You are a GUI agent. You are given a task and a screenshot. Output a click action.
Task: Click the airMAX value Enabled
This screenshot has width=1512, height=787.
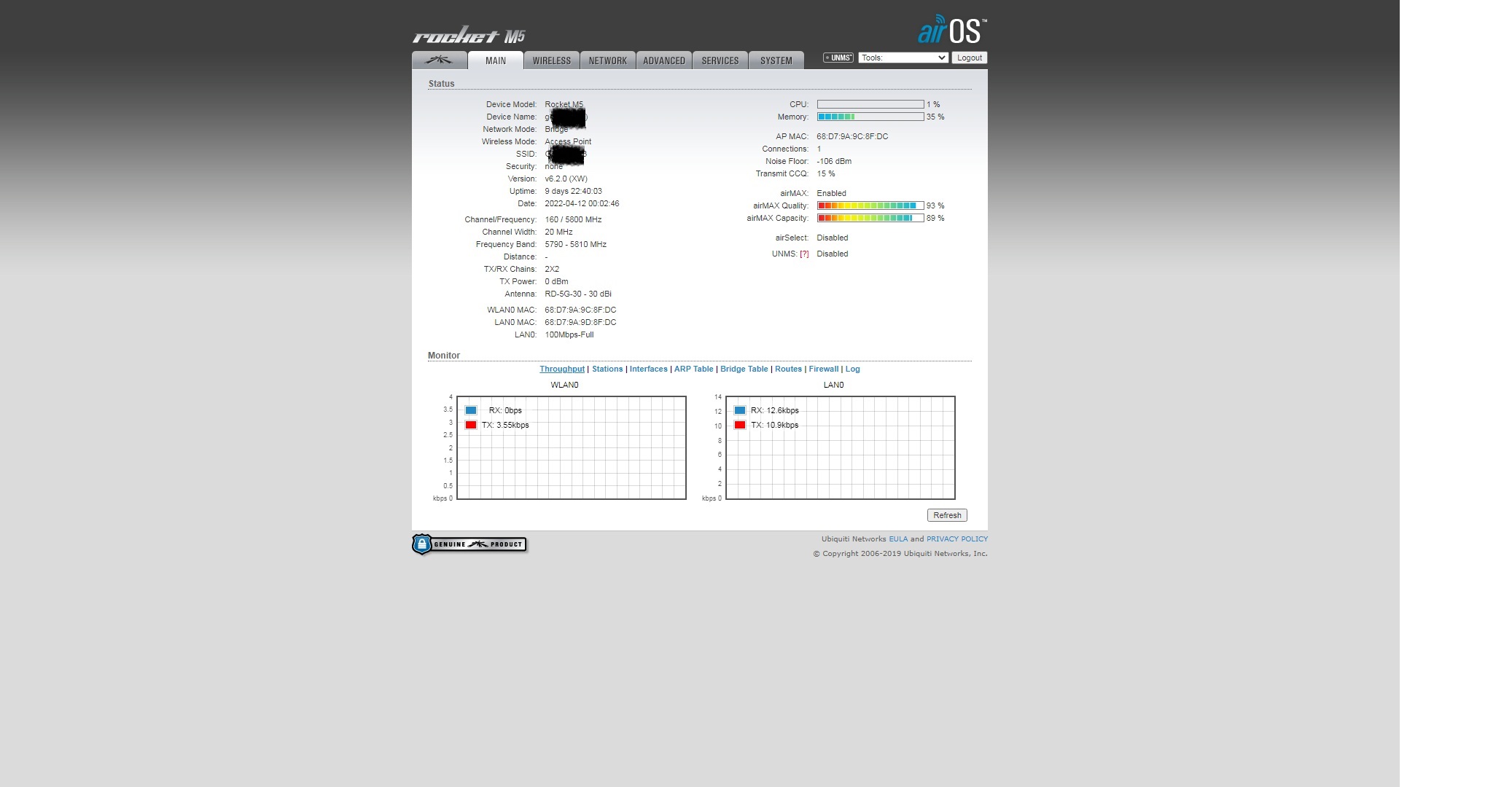[x=831, y=193]
